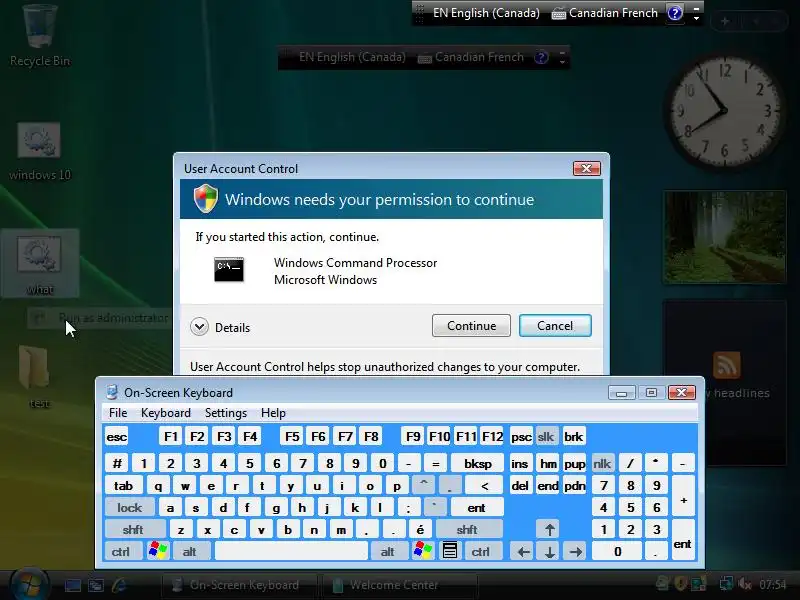Click the top language bar help icon
Viewport: 800px width, 600px height.
pos(675,13)
